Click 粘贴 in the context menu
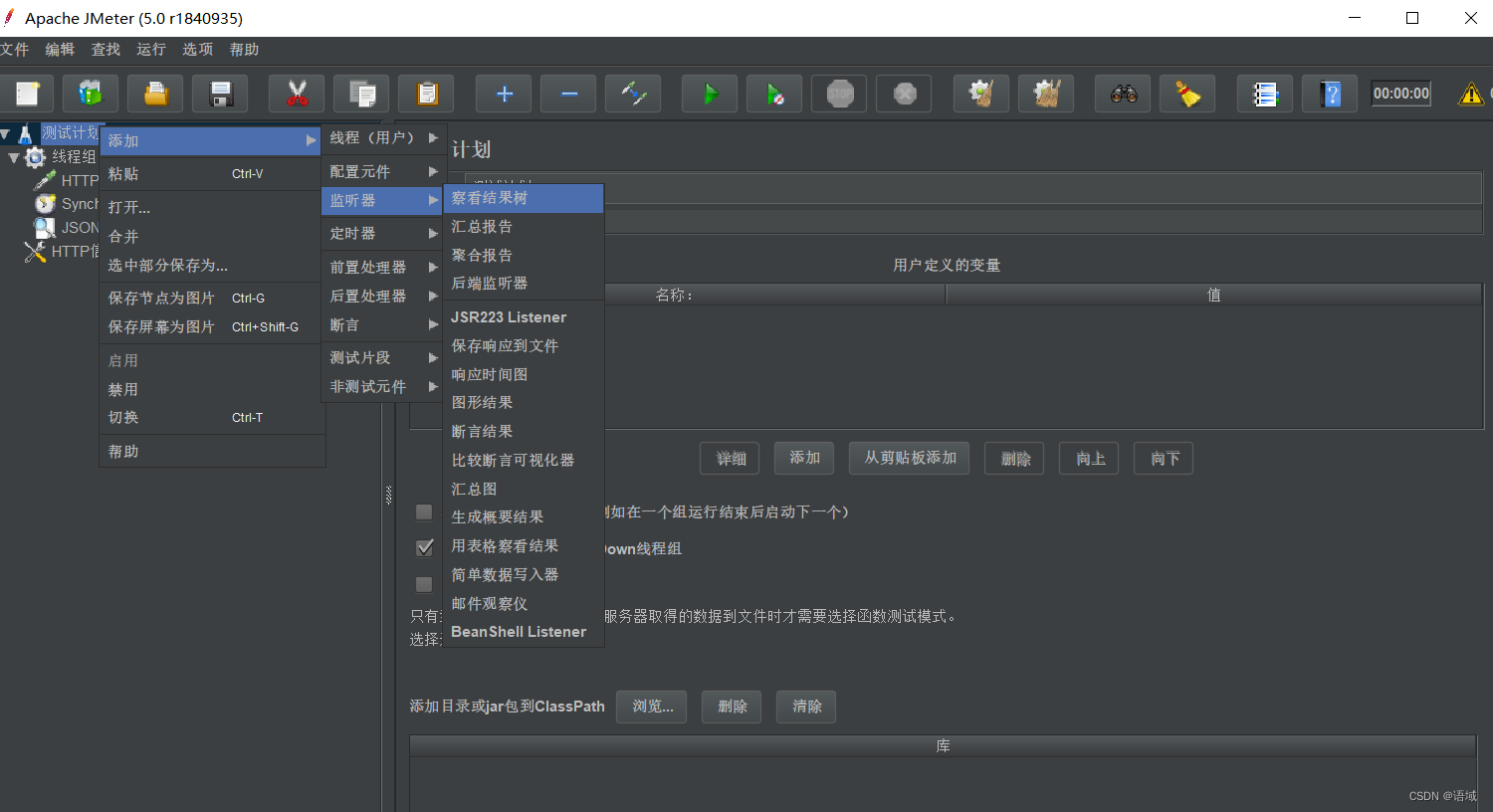1493x812 pixels. coord(211,173)
